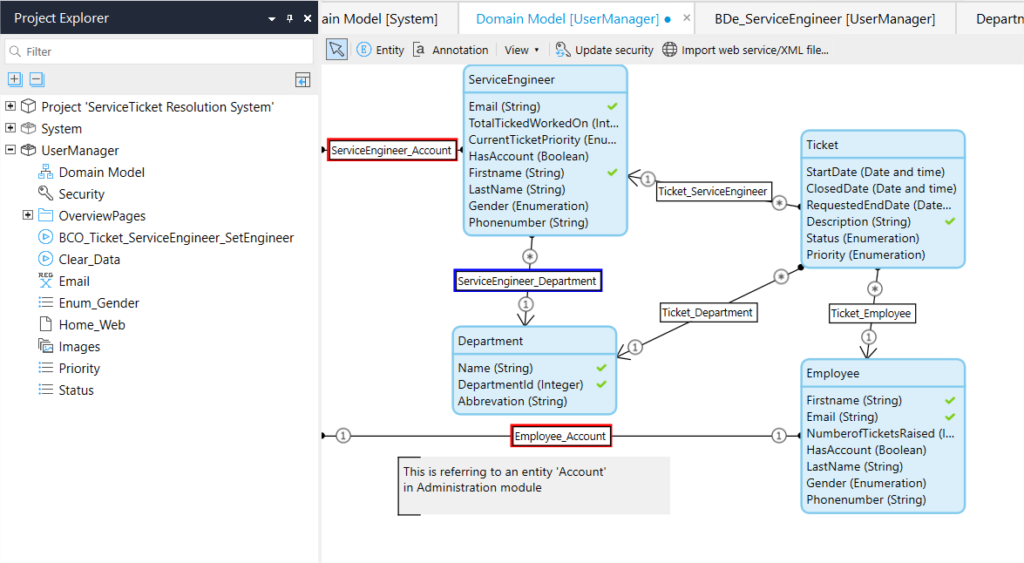Screen dimensions: 1024x563
Task: Select Ticket_Department association label
Action: click(708, 313)
